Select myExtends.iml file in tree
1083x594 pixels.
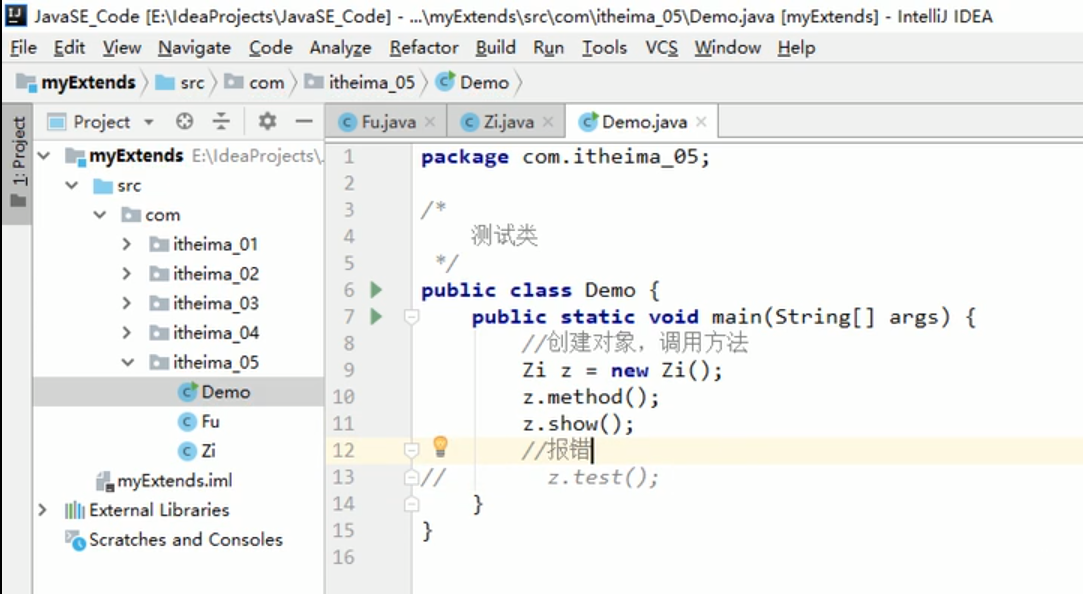click(x=174, y=481)
